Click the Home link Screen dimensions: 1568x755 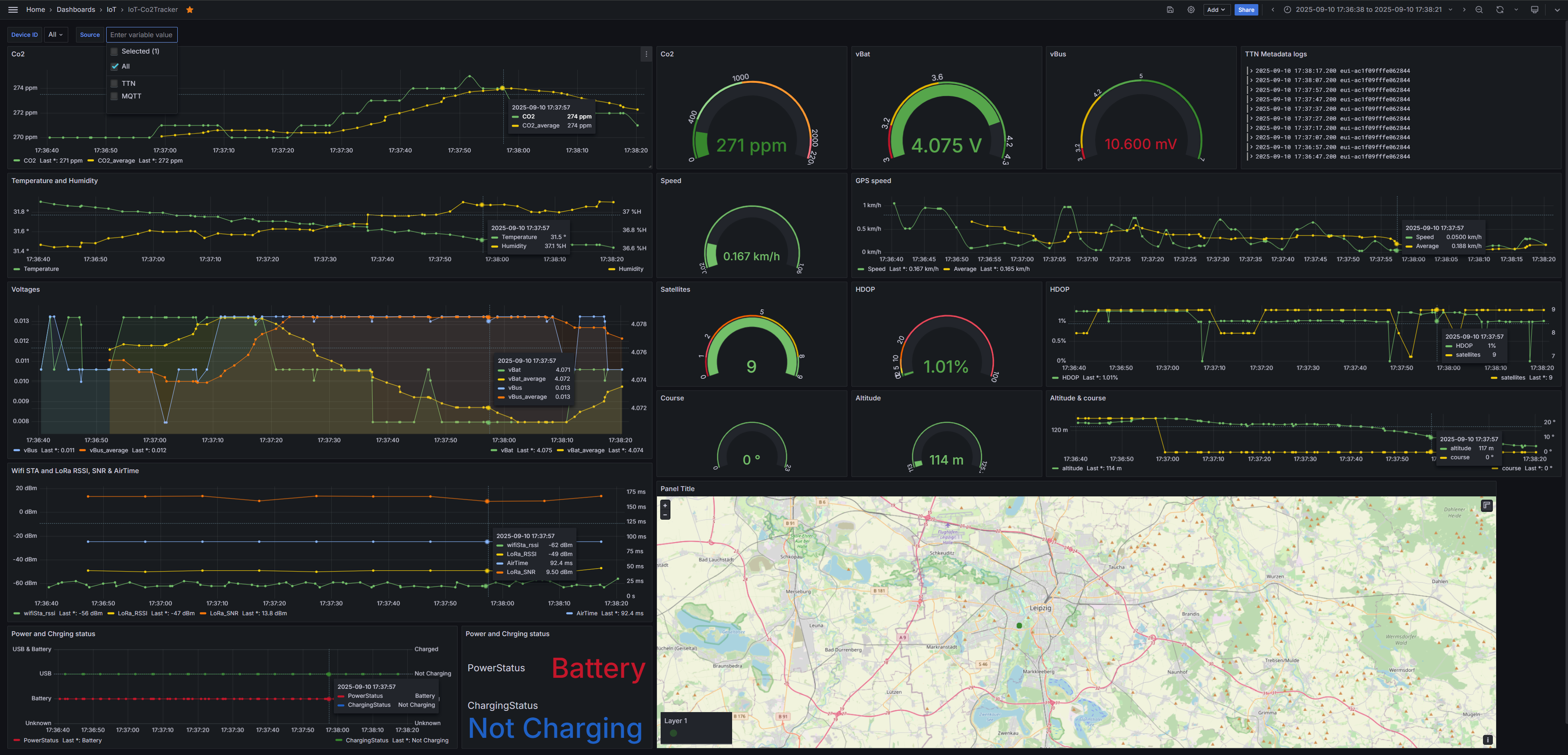tap(35, 9)
